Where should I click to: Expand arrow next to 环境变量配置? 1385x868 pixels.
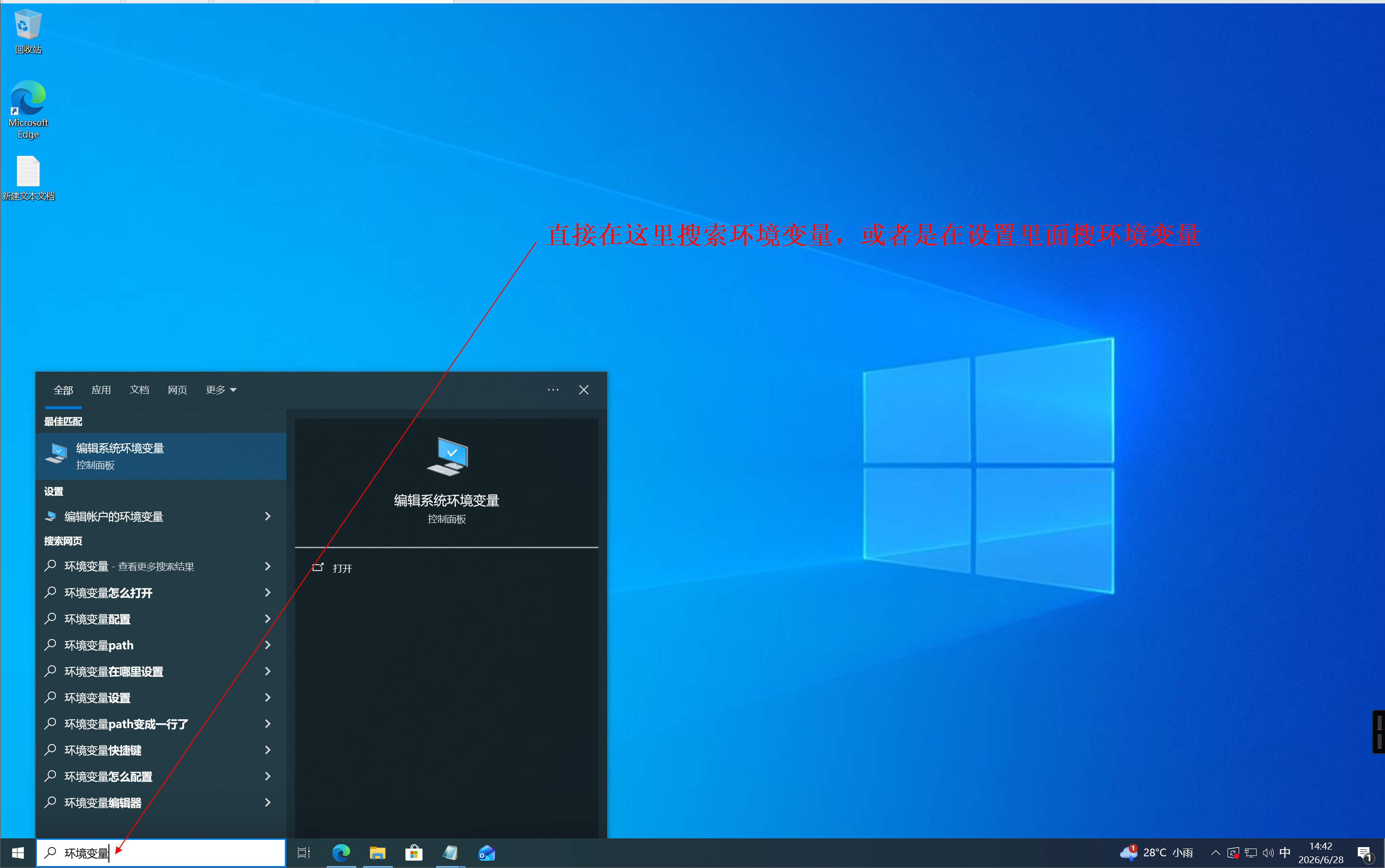pos(267,620)
